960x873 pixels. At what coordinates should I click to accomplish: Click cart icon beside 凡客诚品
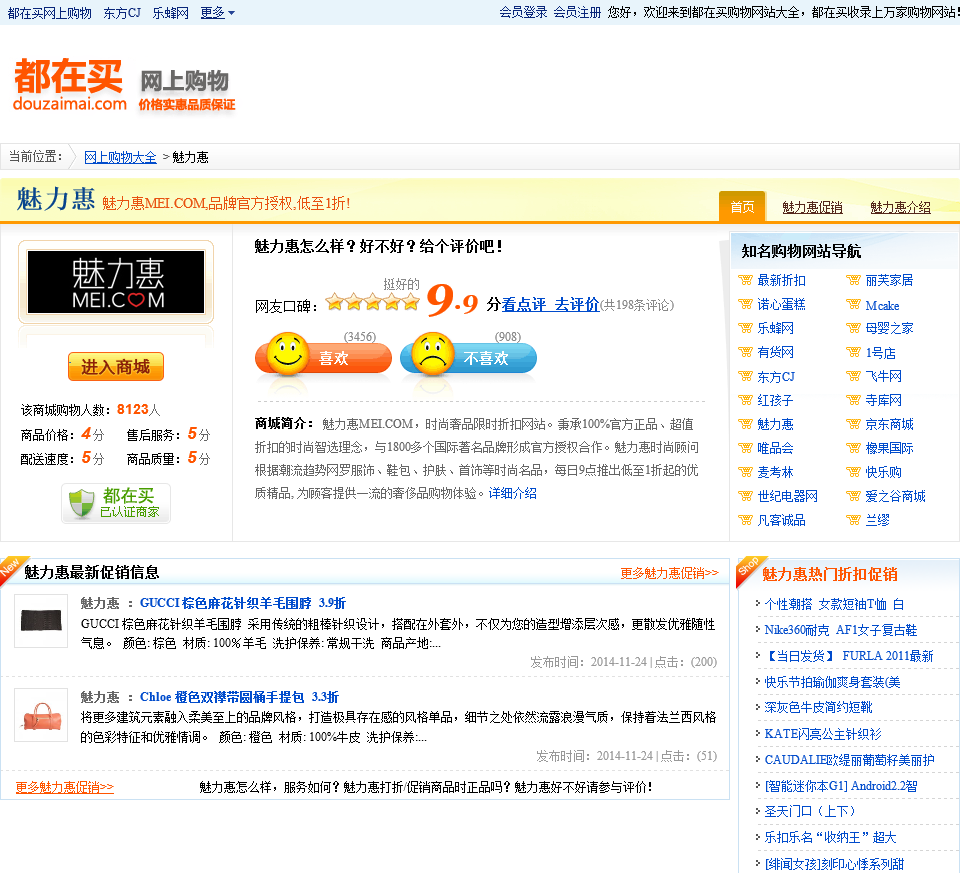click(745, 520)
